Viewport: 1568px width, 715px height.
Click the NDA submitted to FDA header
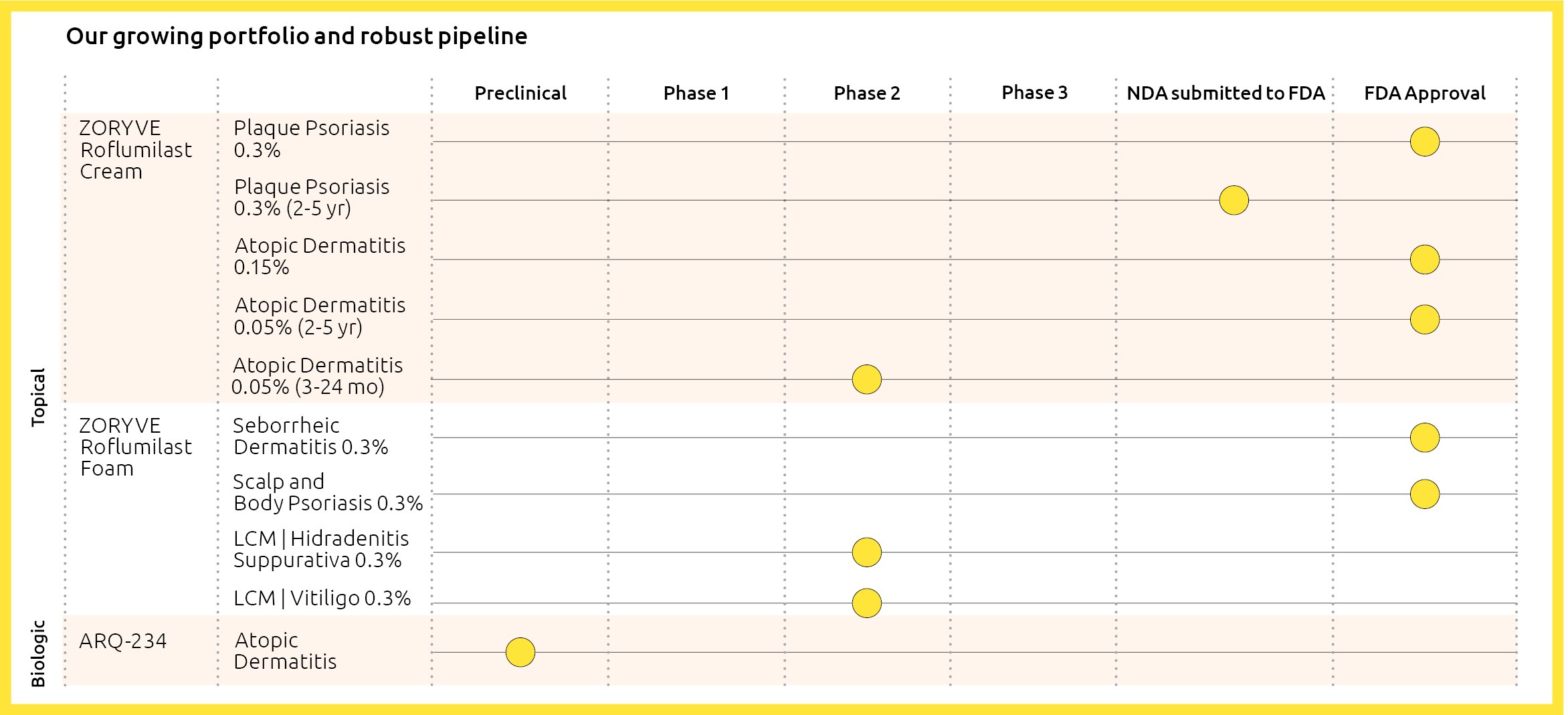pos(1226,93)
